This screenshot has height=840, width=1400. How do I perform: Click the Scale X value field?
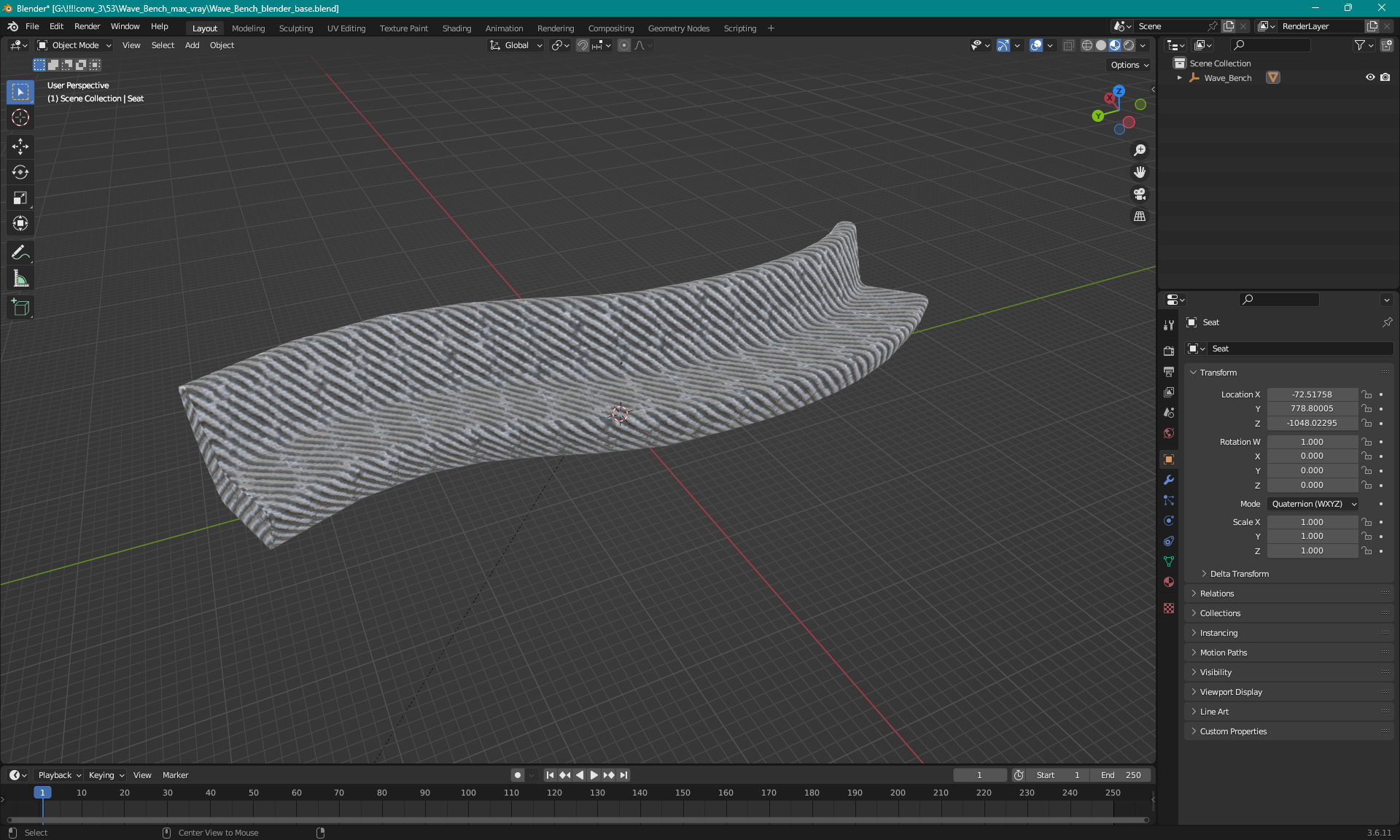point(1311,522)
